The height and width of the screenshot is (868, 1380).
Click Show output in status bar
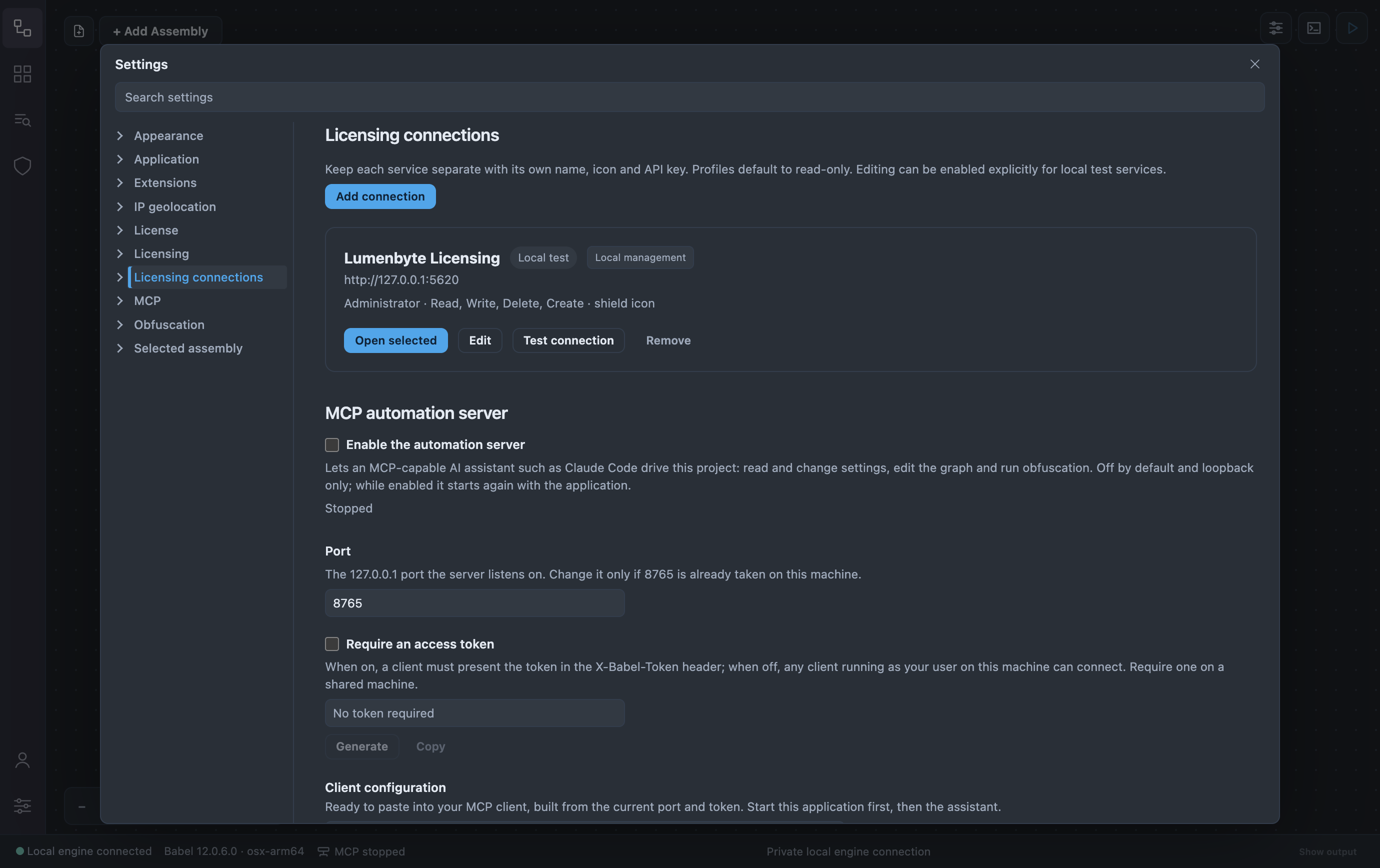click(1327, 852)
